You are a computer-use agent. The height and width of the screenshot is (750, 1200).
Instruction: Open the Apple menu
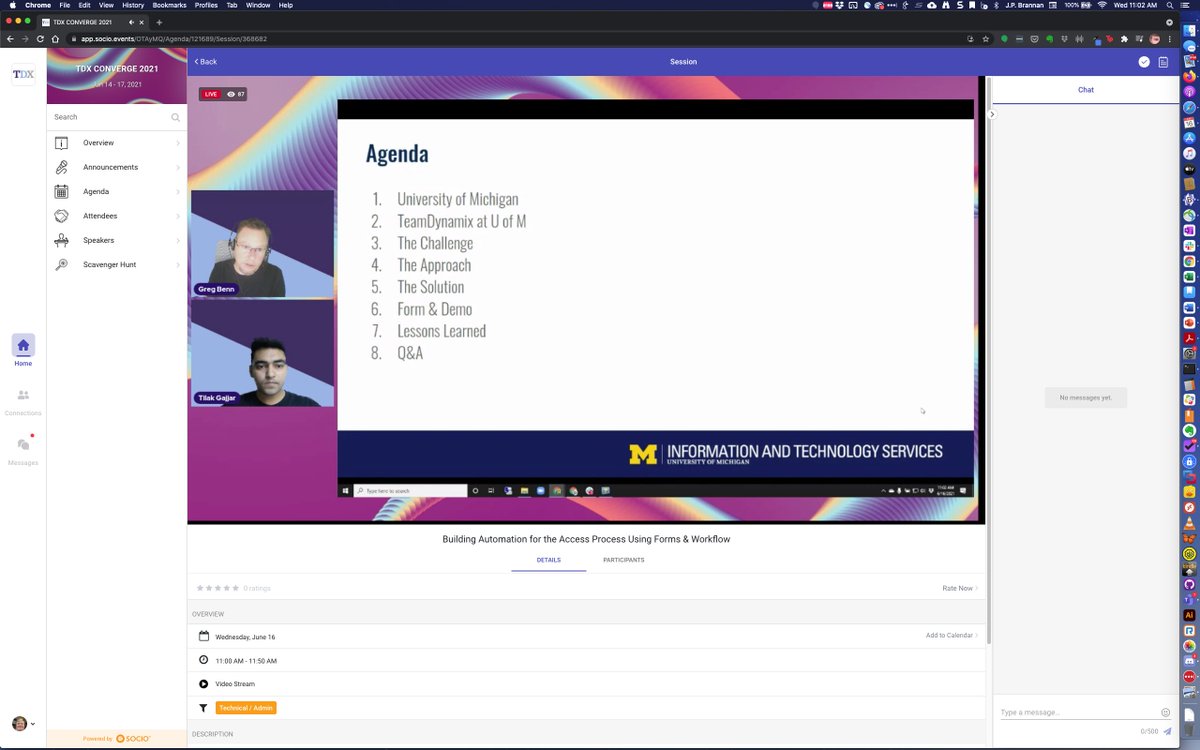point(12,5)
